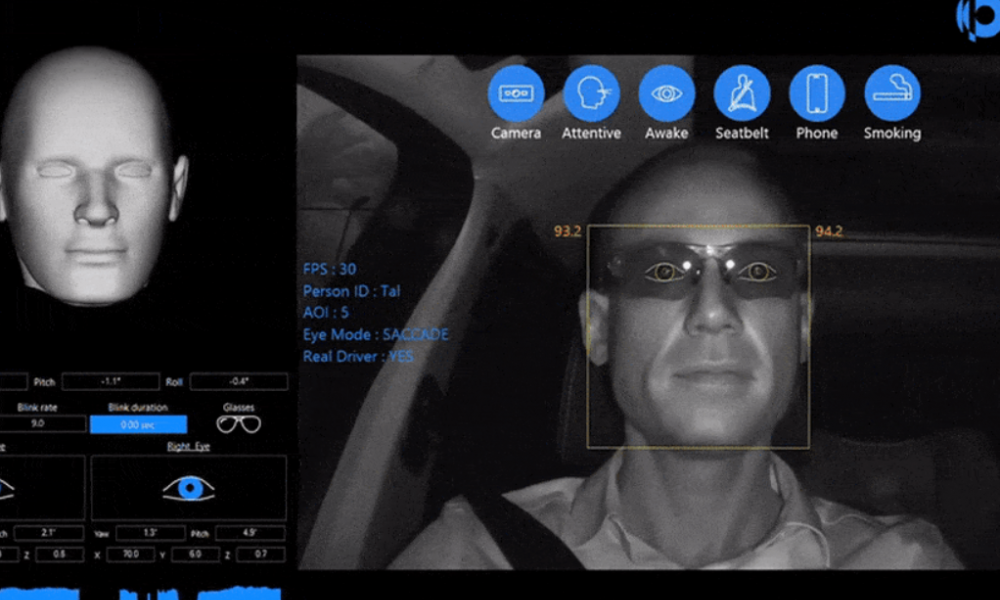
Task: Select the Attentive head icon
Action: point(591,93)
